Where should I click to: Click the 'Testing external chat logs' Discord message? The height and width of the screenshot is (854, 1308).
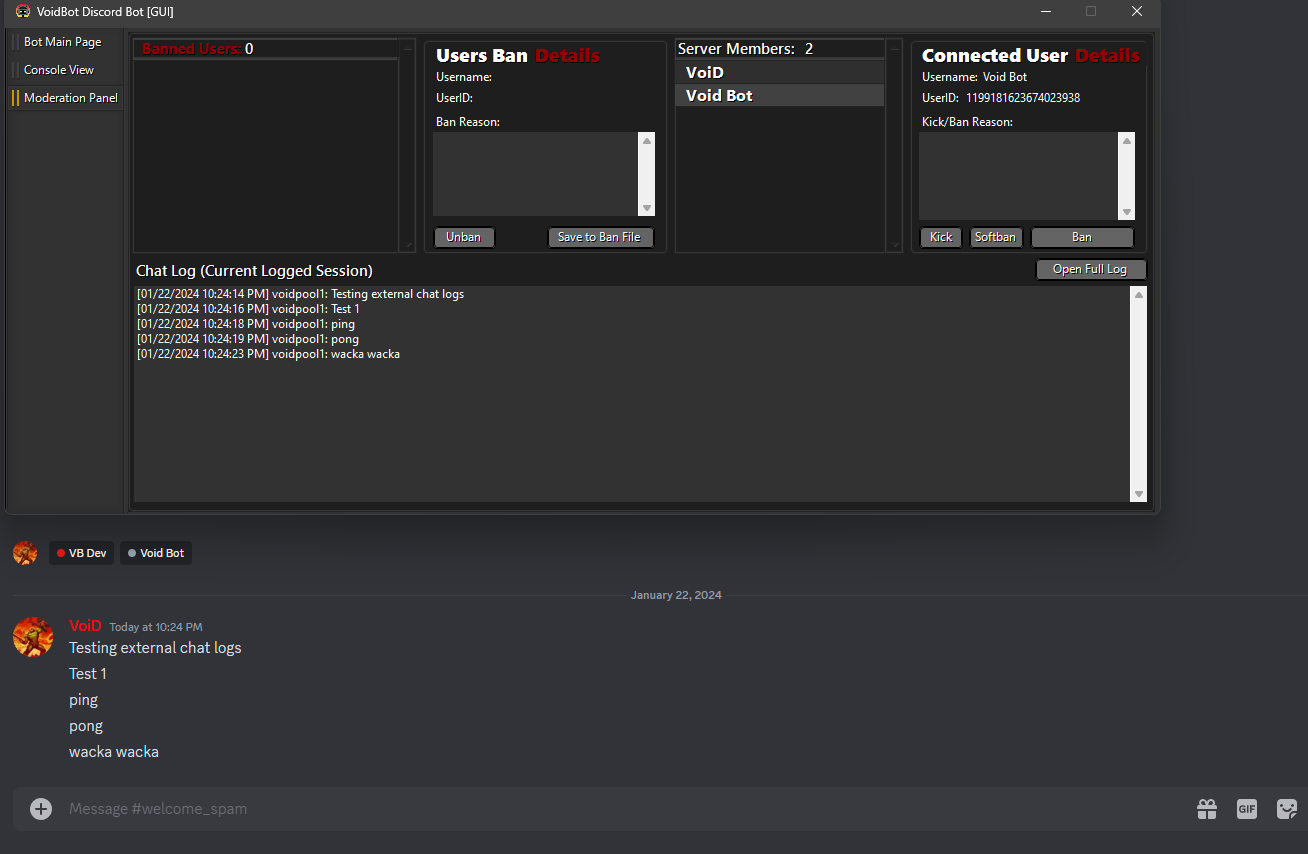[x=155, y=648]
